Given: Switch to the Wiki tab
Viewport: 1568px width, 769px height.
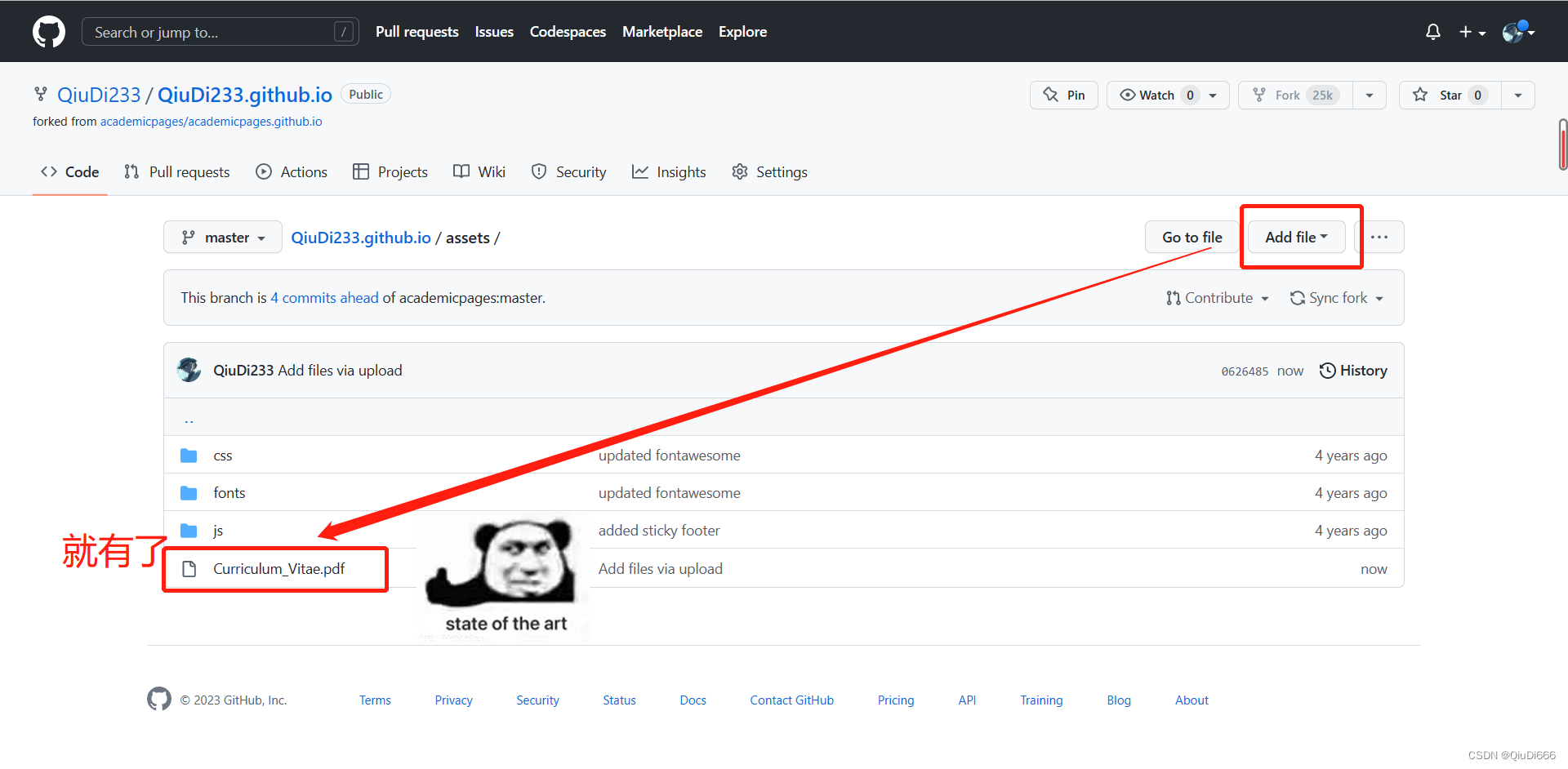Looking at the screenshot, I should [479, 172].
